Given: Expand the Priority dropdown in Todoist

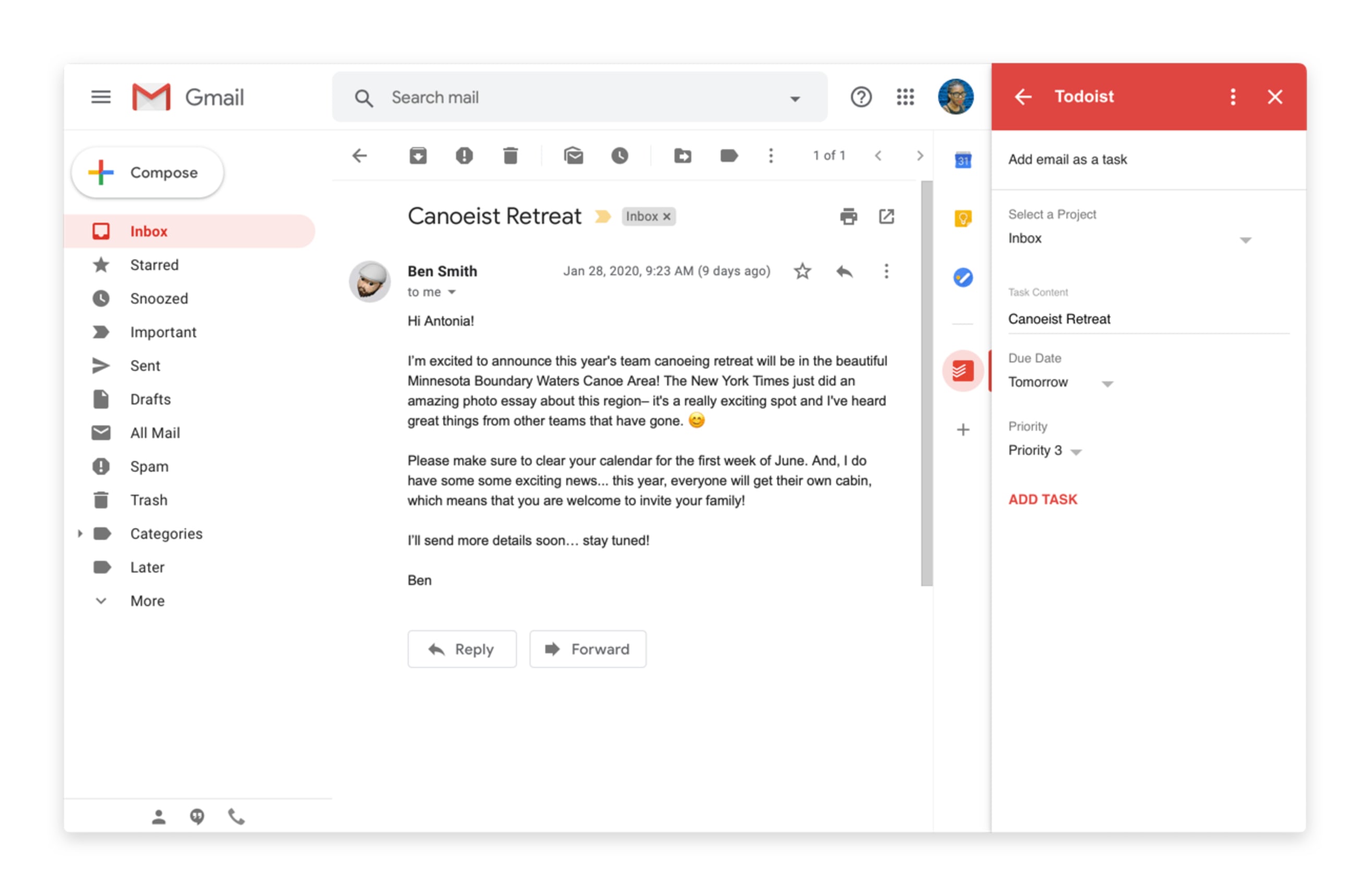Looking at the screenshot, I should pos(1078,451).
